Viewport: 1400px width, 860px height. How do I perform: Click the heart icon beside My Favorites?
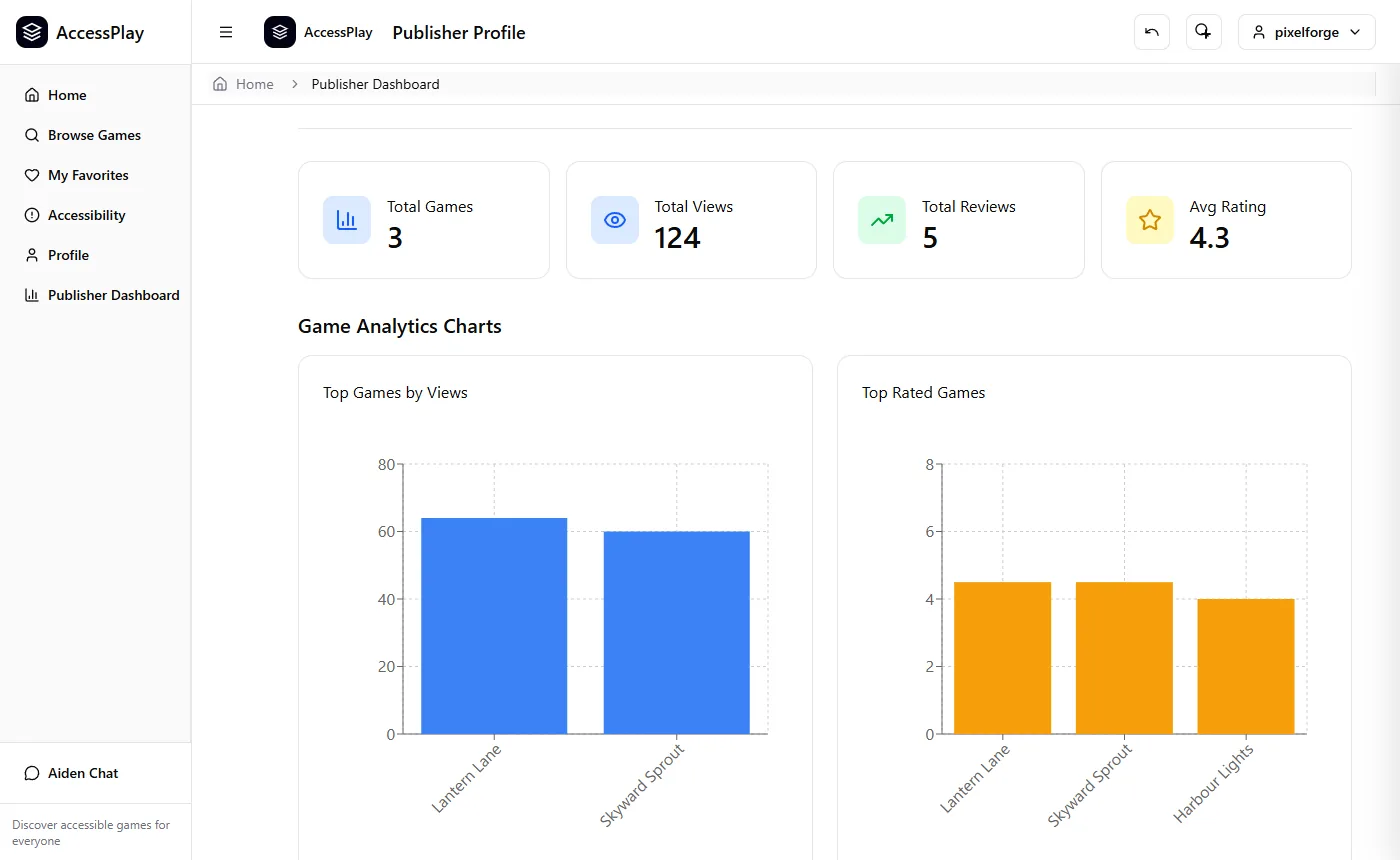coord(32,175)
